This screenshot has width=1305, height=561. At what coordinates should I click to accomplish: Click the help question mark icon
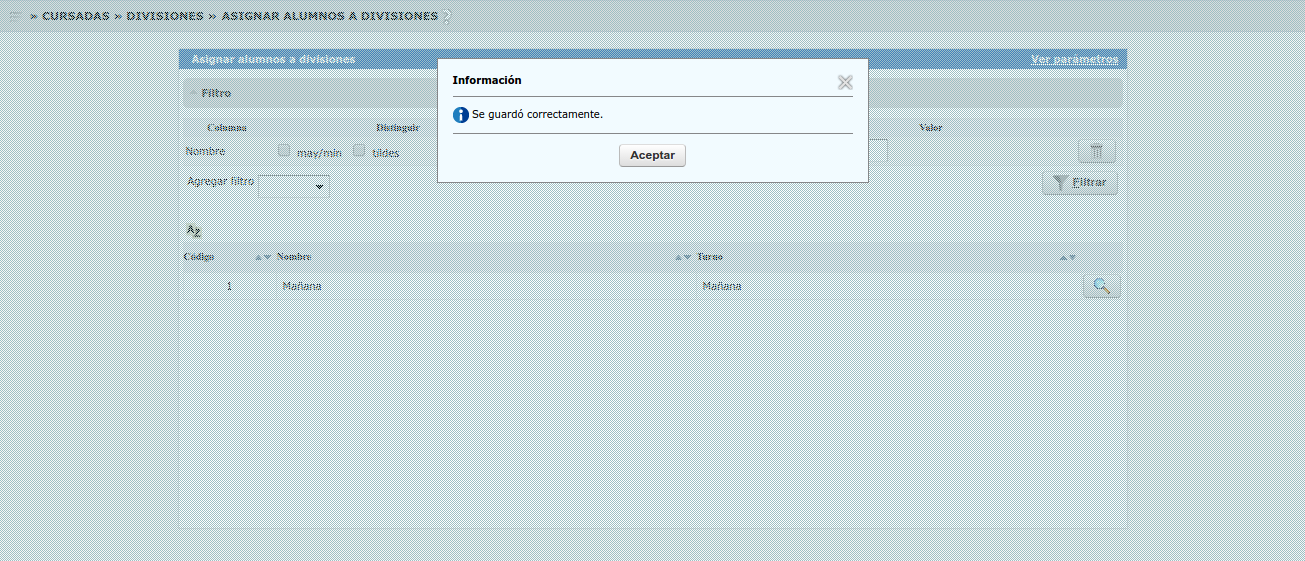click(x=447, y=17)
